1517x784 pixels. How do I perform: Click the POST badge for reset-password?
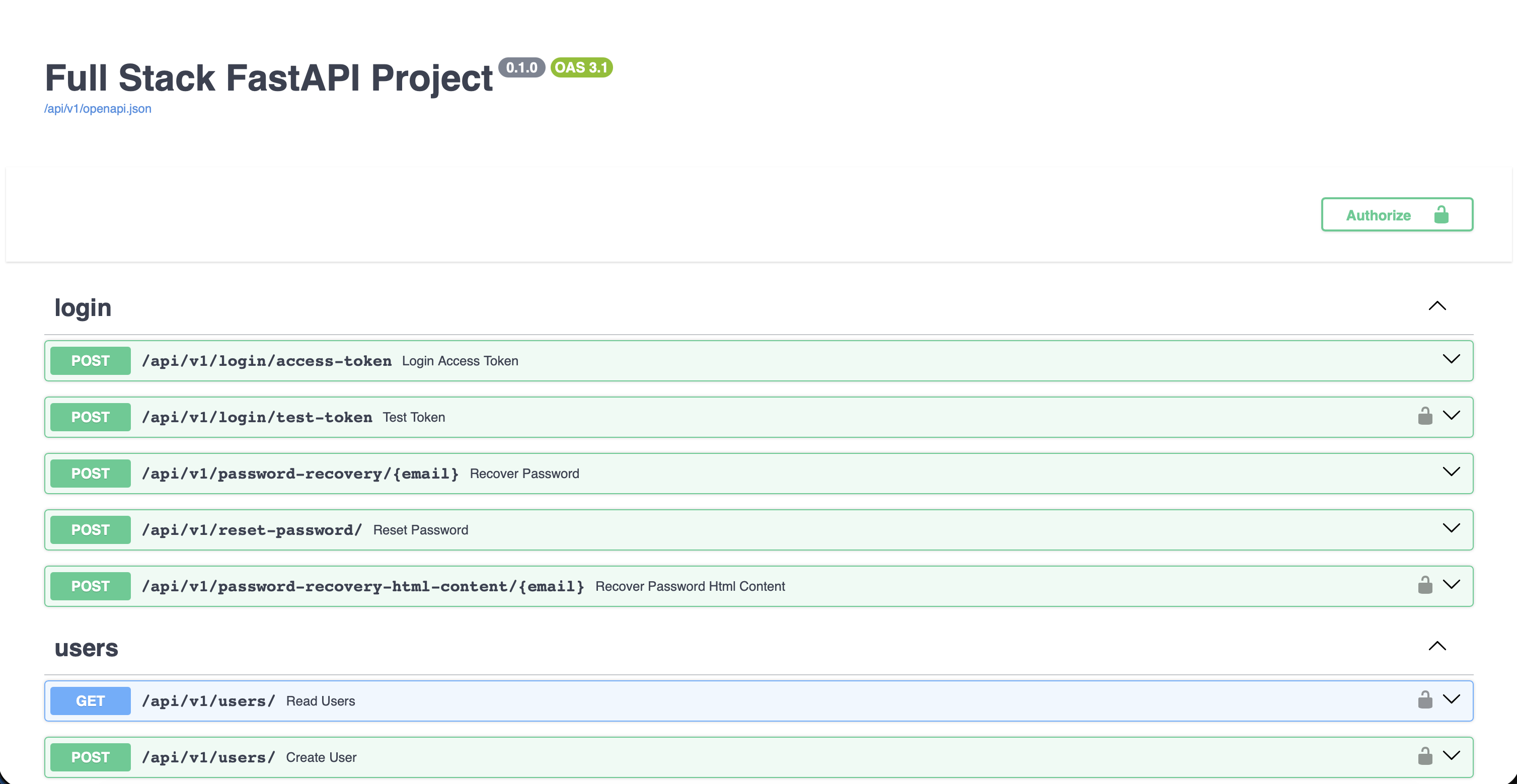click(x=90, y=530)
